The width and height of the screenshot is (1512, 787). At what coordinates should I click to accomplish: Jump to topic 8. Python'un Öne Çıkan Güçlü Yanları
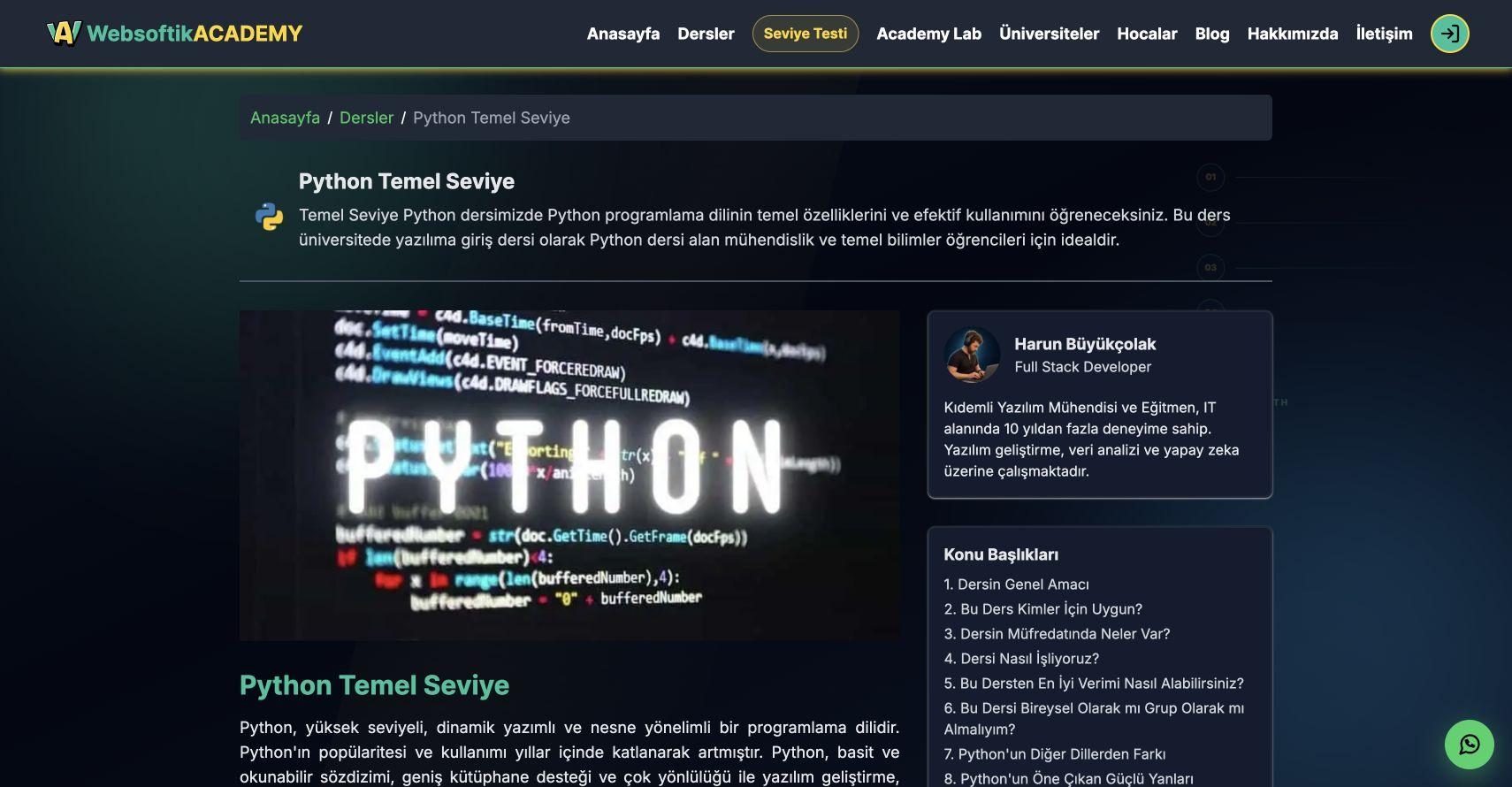coord(1068,779)
